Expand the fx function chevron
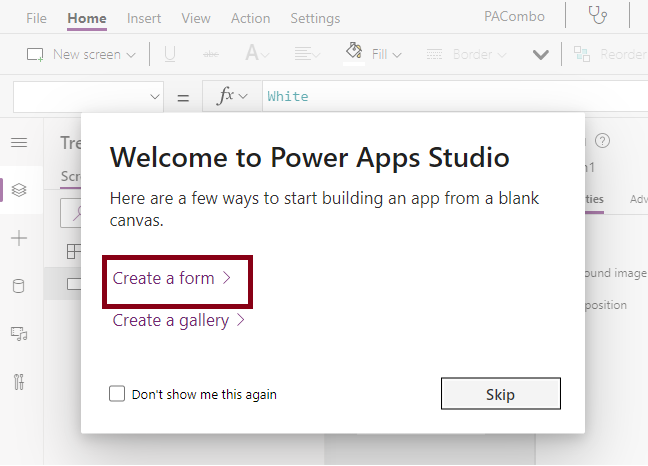648x466 pixels. pyautogui.click(x=243, y=97)
